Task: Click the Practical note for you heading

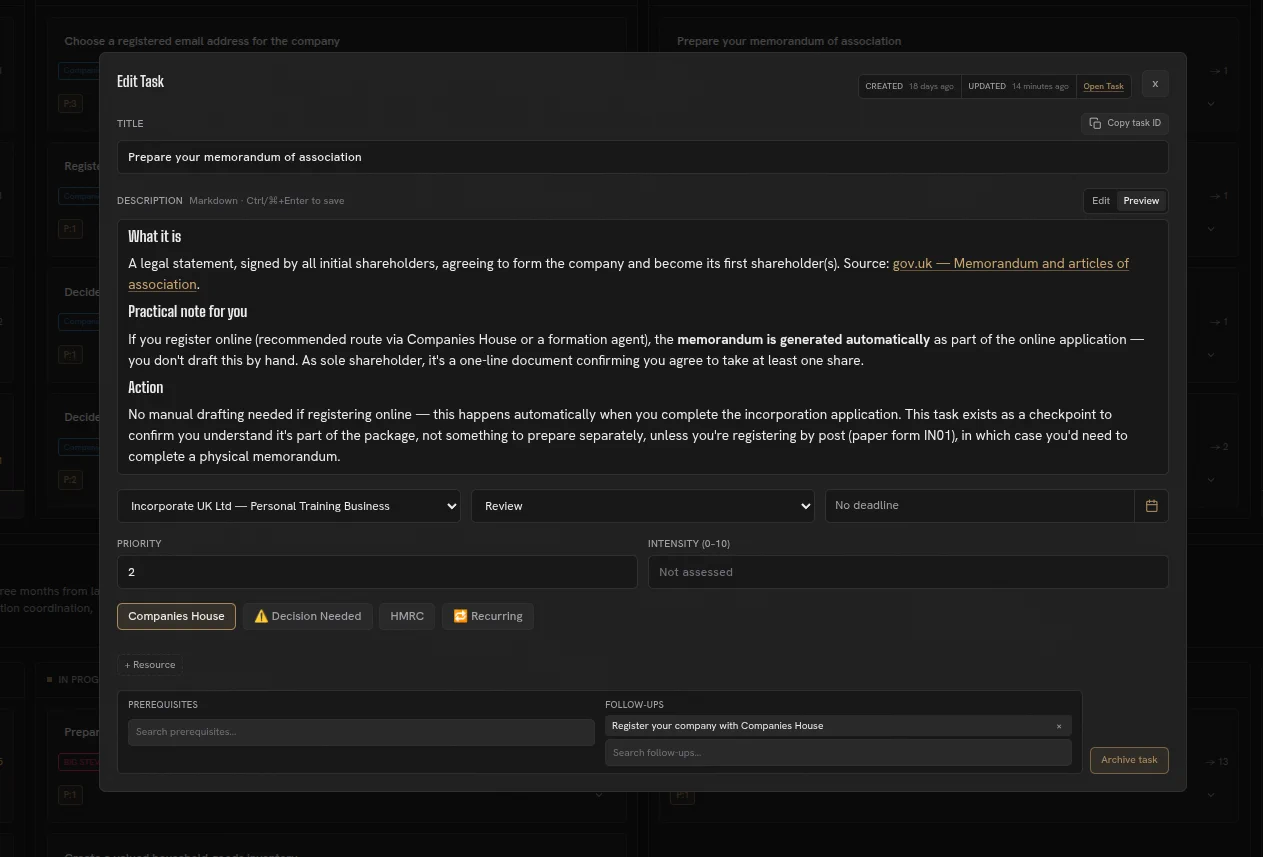Action: [x=188, y=312]
